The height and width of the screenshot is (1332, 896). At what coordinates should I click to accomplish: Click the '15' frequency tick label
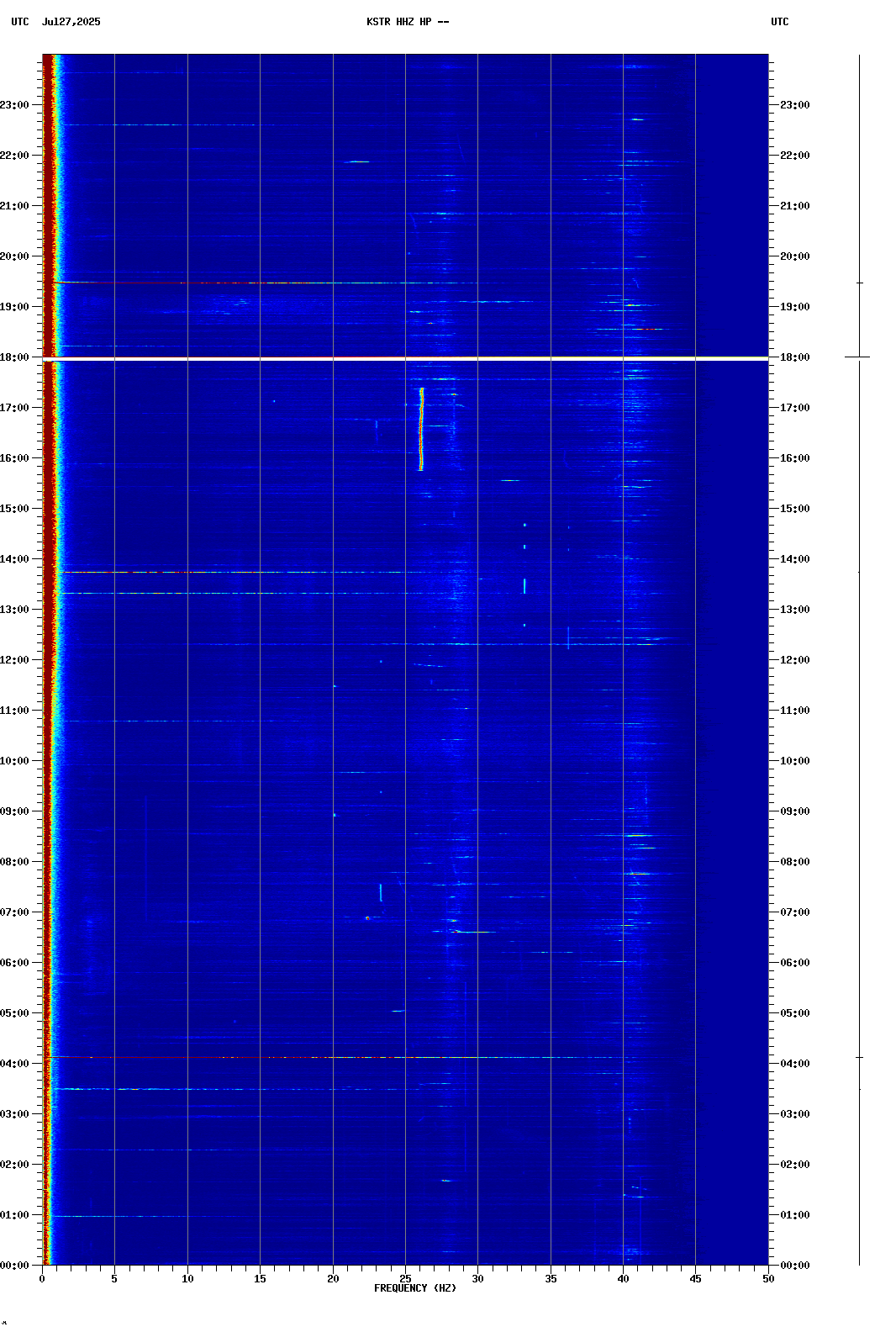(x=260, y=1279)
